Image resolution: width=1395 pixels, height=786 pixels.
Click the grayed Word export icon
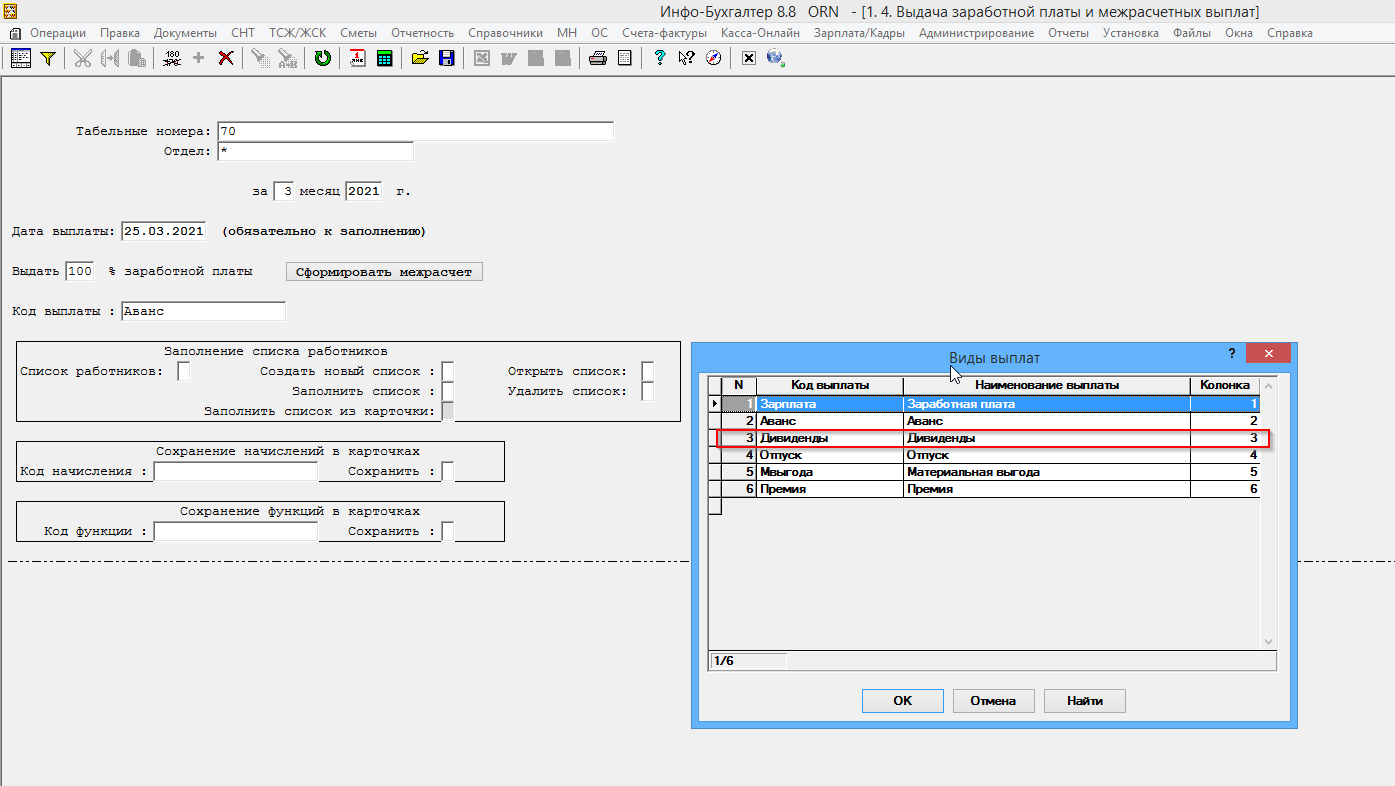pyautogui.click(x=508, y=58)
